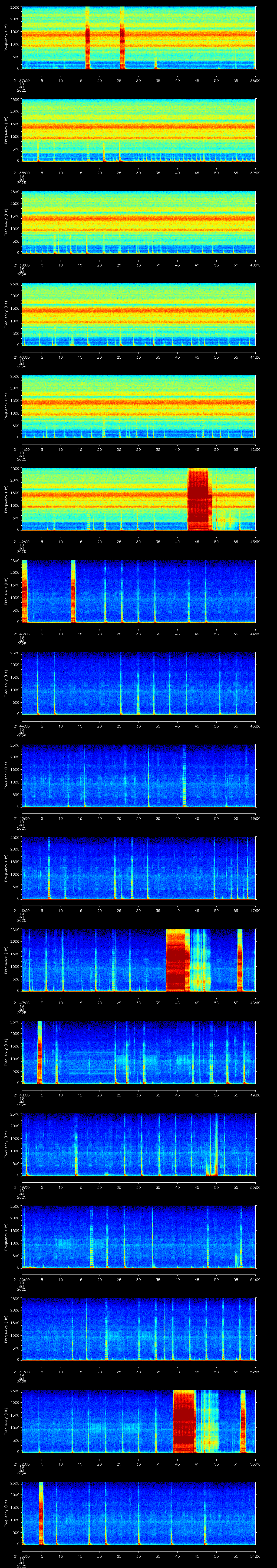Screen dimensions: 277x1568
Task: Click the 54:00 end time label
Action: tap(256, 1556)
